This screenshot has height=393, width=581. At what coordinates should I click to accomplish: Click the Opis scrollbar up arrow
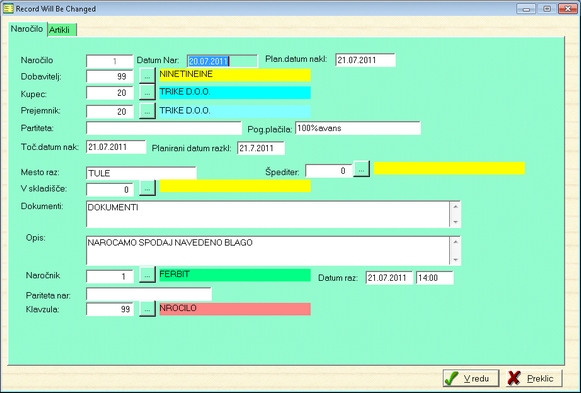tap(455, 242)
